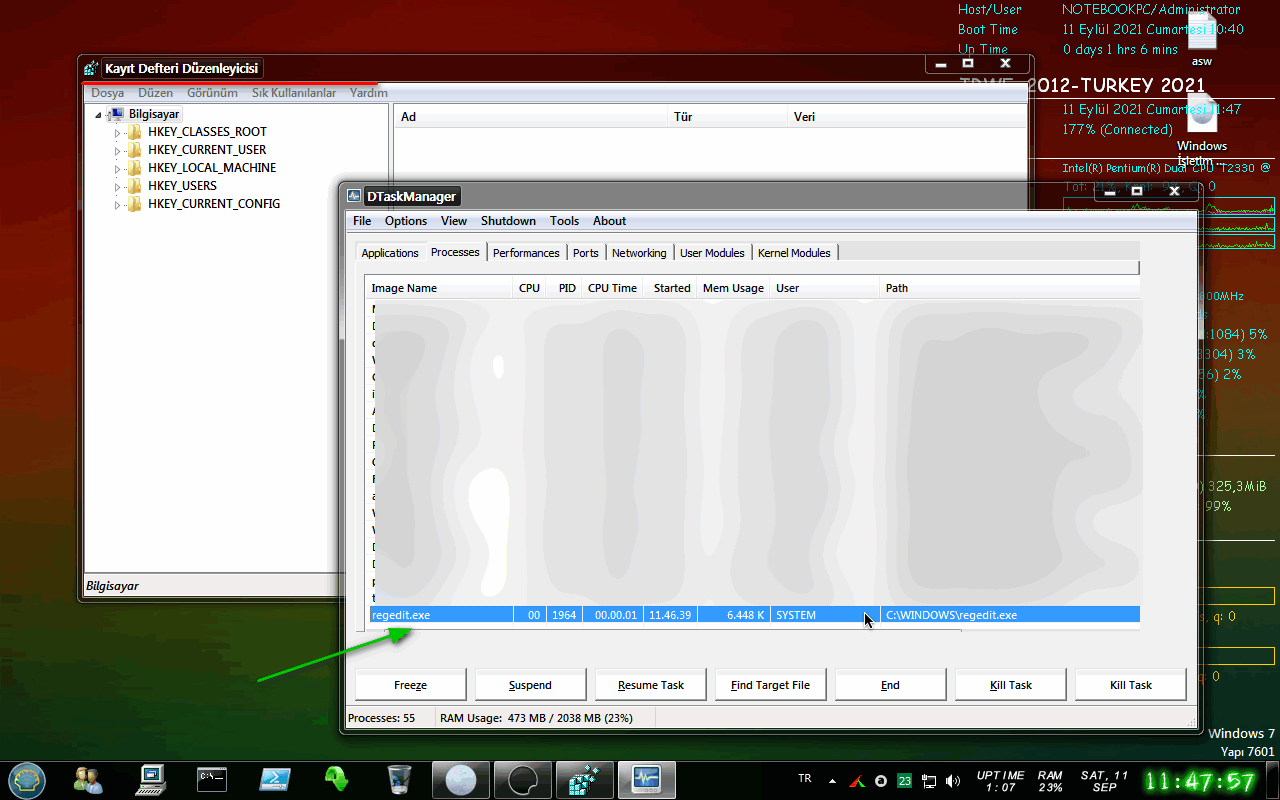Click the green download arrow taskbar icon
Screen dimensions: 1280x800
pos(337,779)
